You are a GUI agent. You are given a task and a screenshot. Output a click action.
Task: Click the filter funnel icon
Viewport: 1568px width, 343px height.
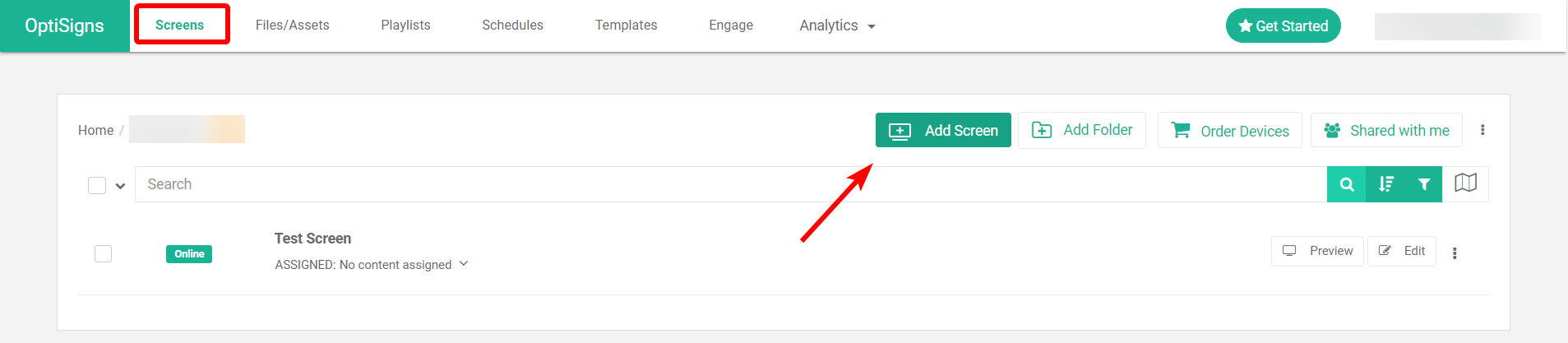pyautogui.click(x=1423, y=184)
